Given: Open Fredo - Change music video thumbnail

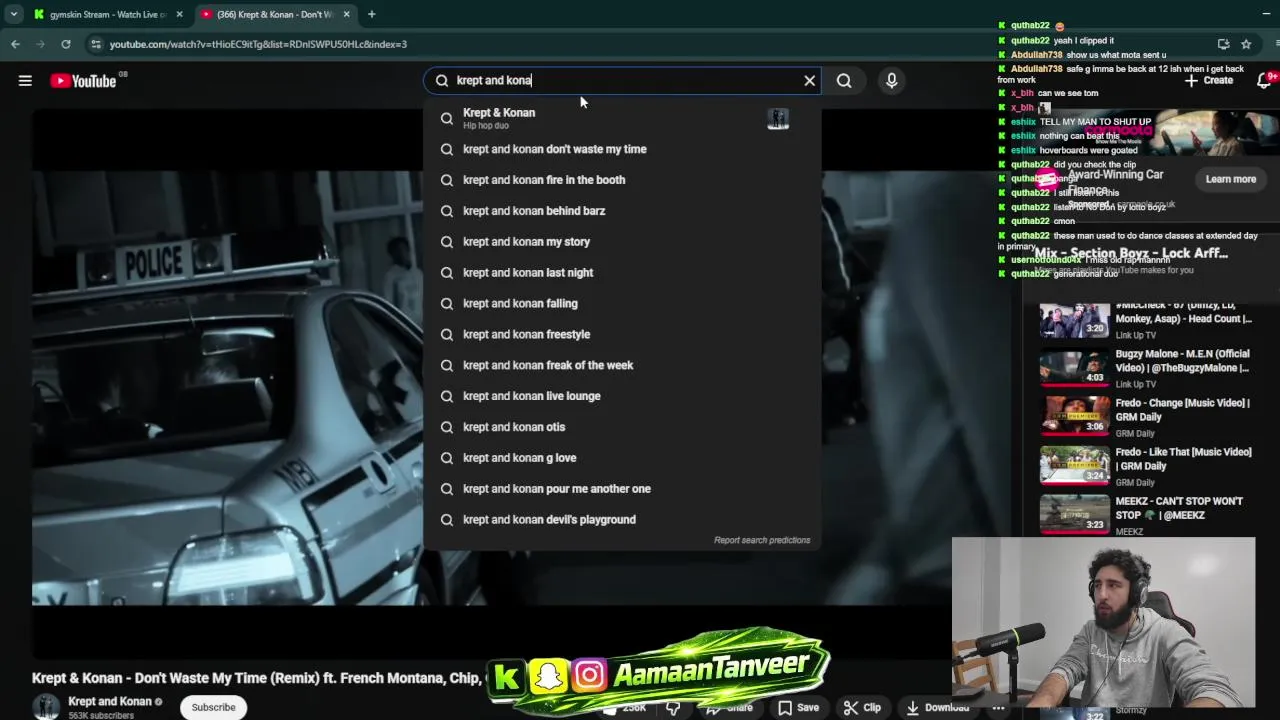Looking at the screenshot, I should pyautogui.click(x=1074, y=417).
